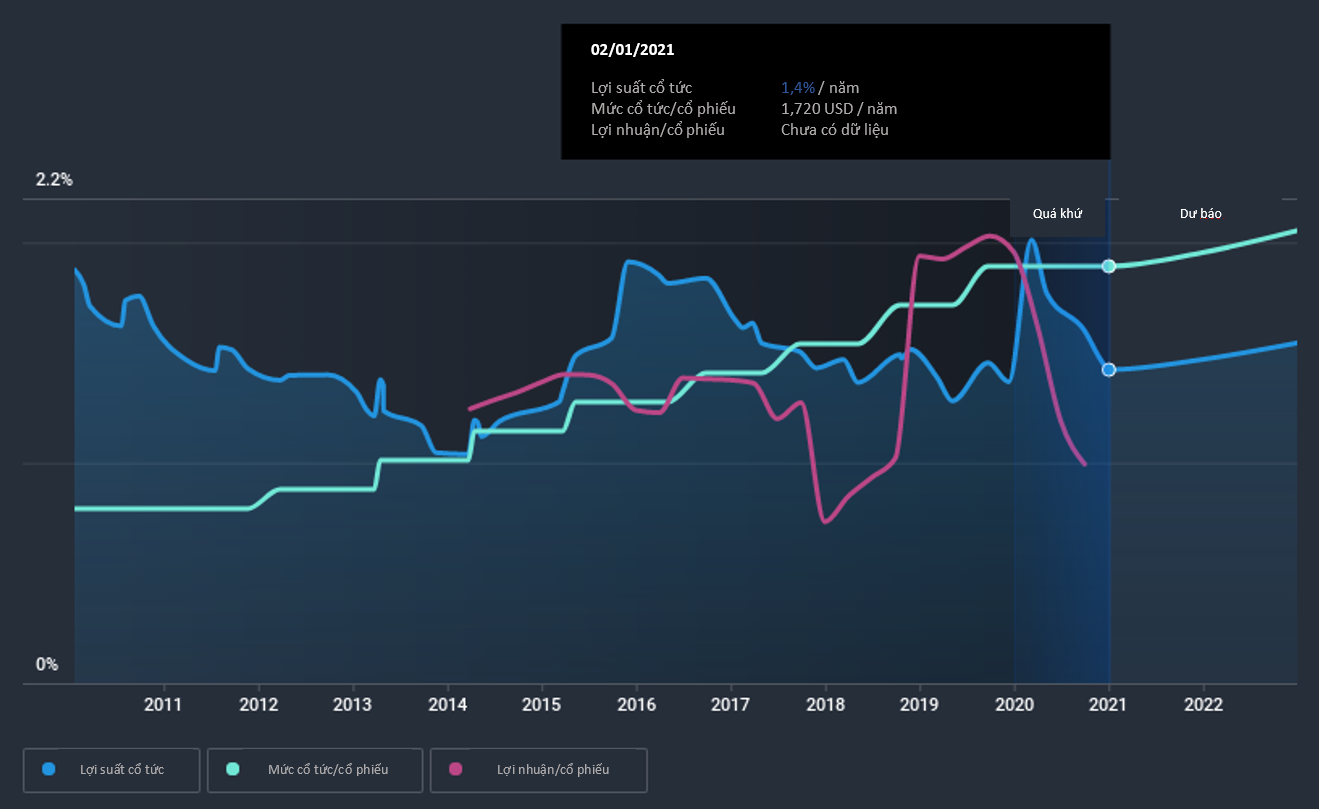Viewport: 1319px width, 809px height.
Task: Toggle the Lợi nhuận/cổ phiếu legend button
Action: click(x=539, y=770)
